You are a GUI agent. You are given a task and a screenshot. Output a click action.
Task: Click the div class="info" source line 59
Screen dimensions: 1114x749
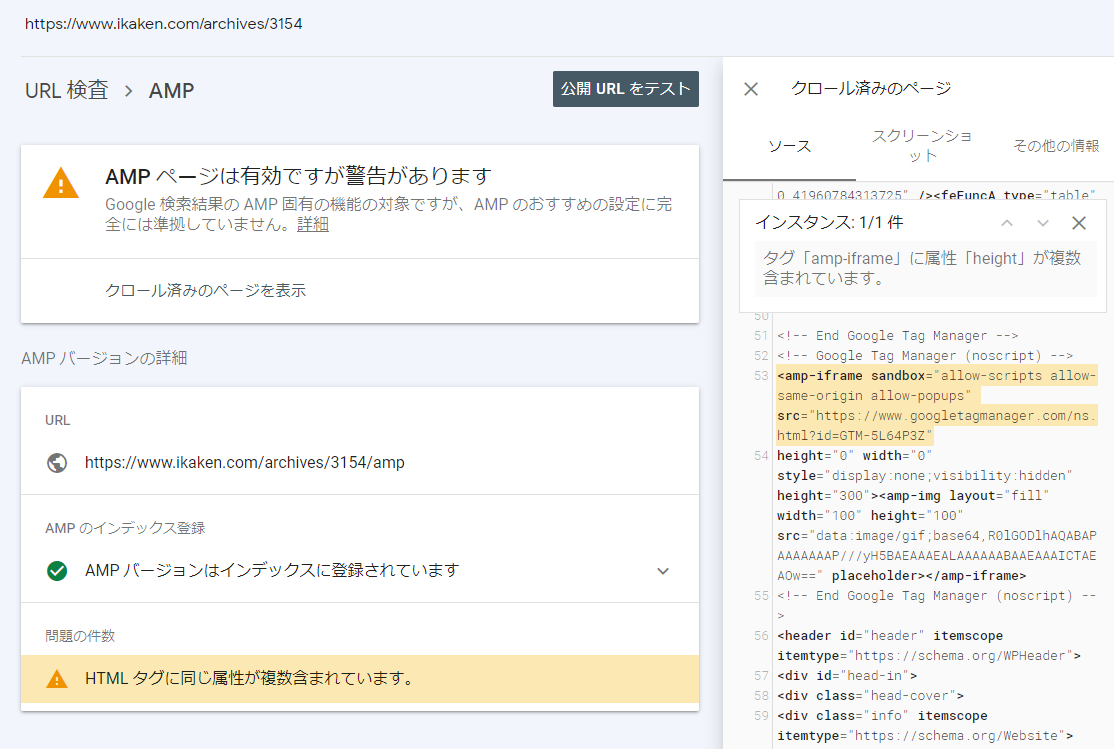925,726
